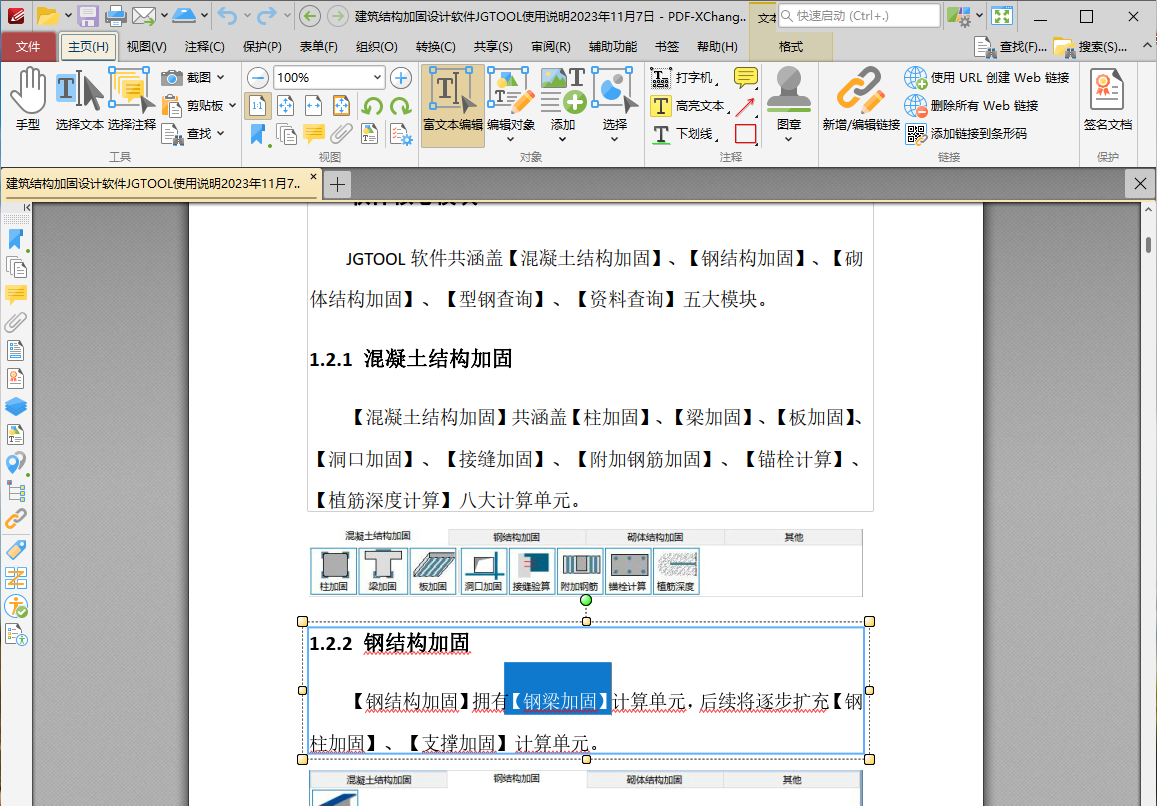
Task: Click the Quick Launch search field
Action: point(860,16)
